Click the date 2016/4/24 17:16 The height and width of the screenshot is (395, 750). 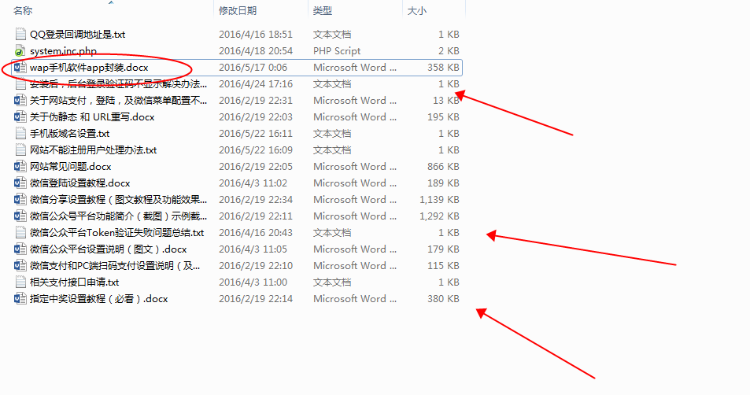pyautogui.click(x=255, y=84)
